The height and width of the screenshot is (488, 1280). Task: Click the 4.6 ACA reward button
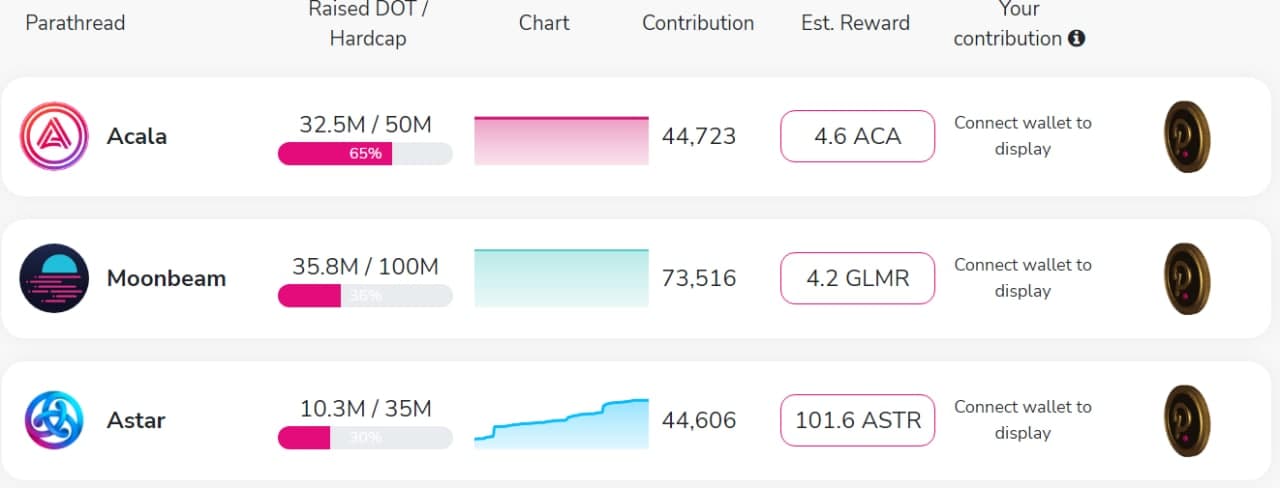[x=857, y=136]
